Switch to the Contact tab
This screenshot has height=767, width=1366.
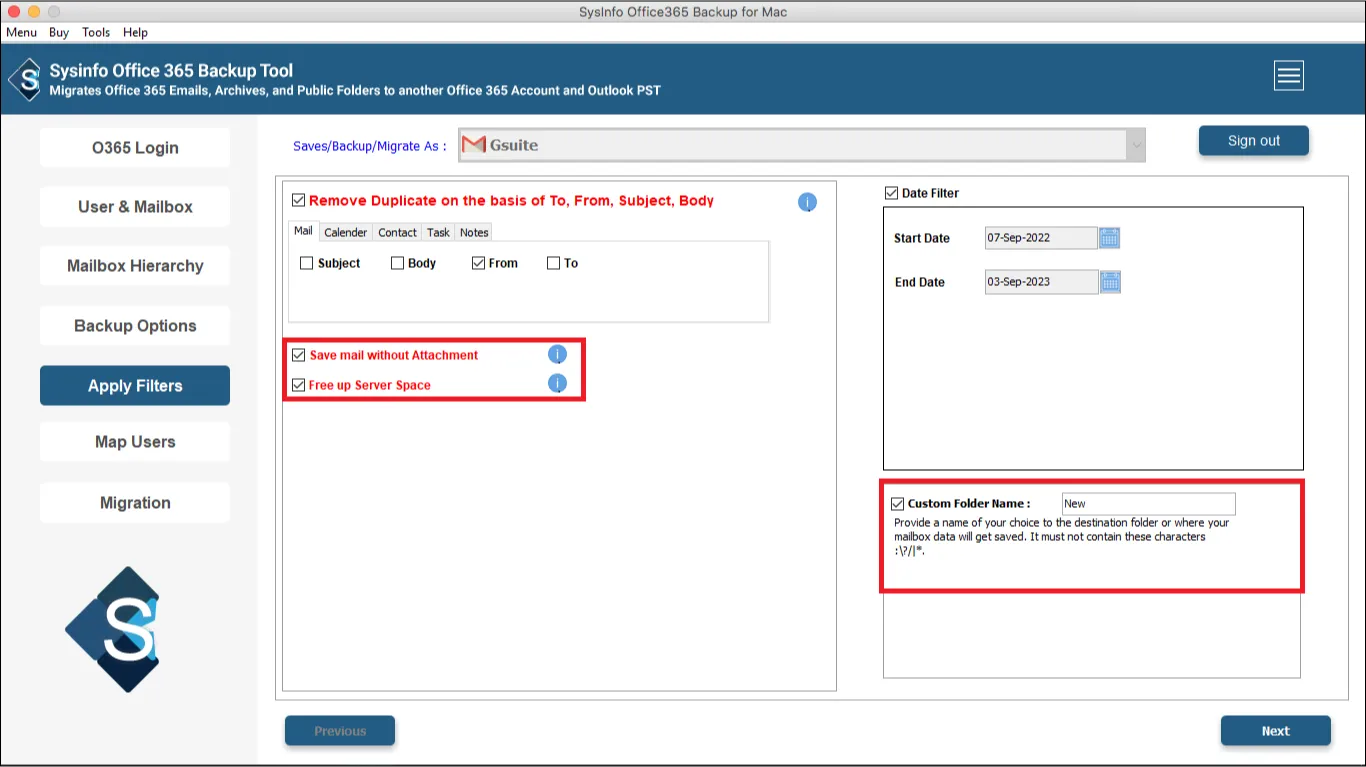pos(397,232)
